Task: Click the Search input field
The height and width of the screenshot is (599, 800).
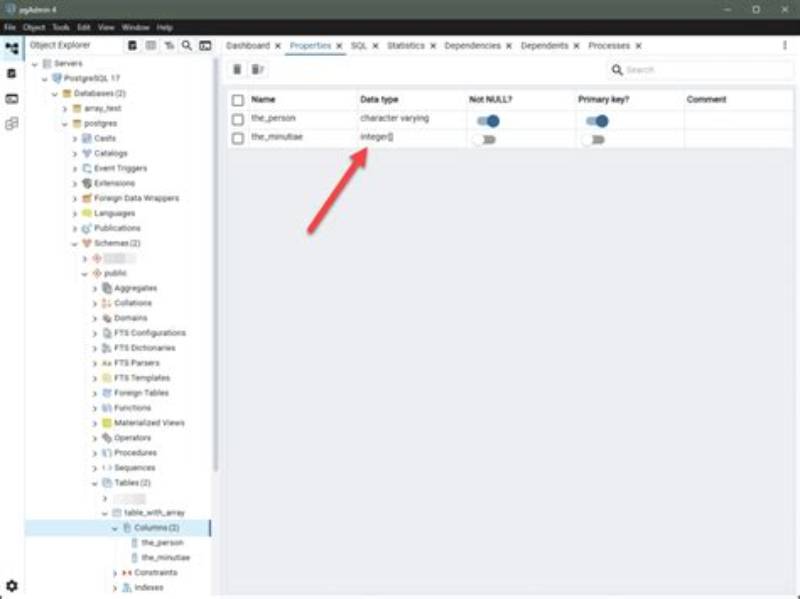Action: tap(708, 69)
